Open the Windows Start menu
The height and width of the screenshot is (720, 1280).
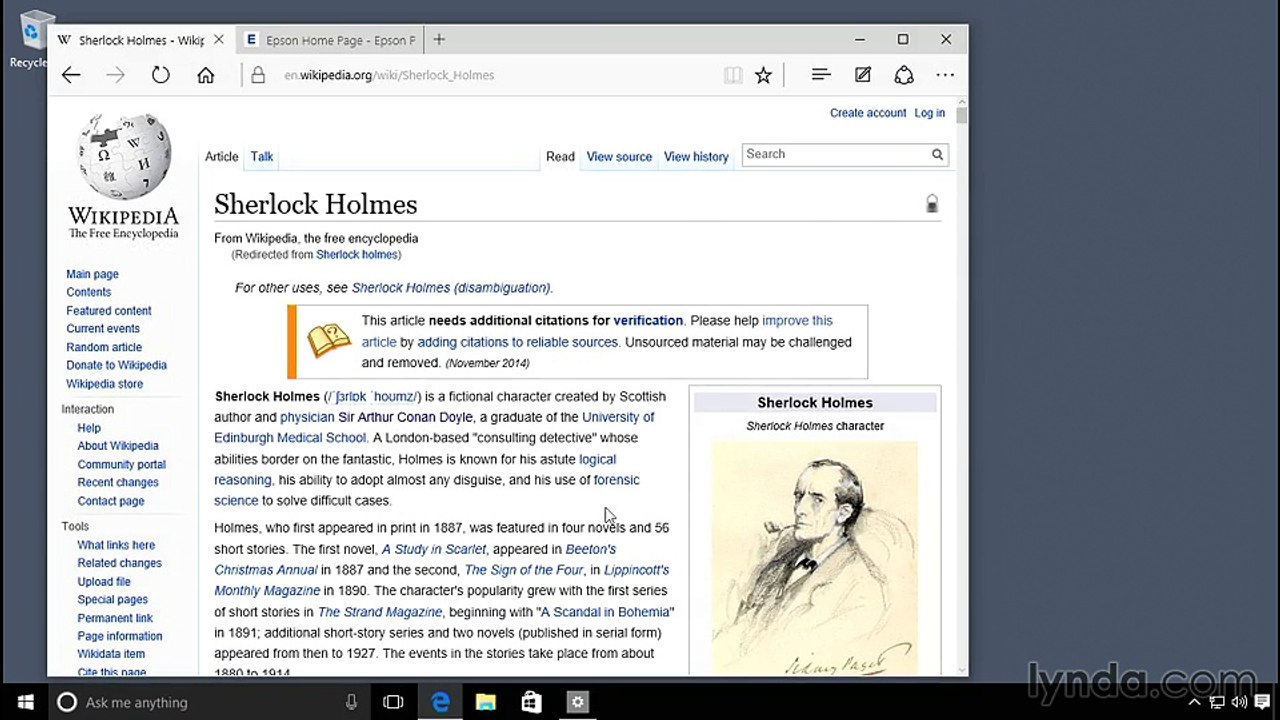pos(25,702)
